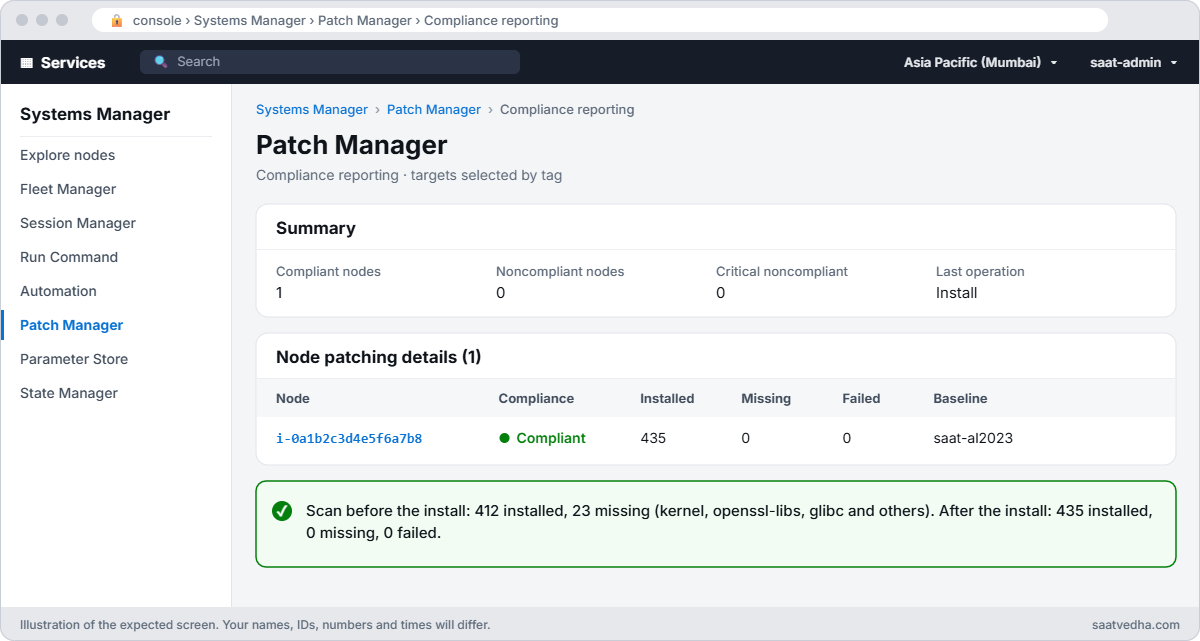The width and height of the screenshot is (1200, 641).
Task: Open Session Manager in the sidebar
Action: [x=78, y=223]
